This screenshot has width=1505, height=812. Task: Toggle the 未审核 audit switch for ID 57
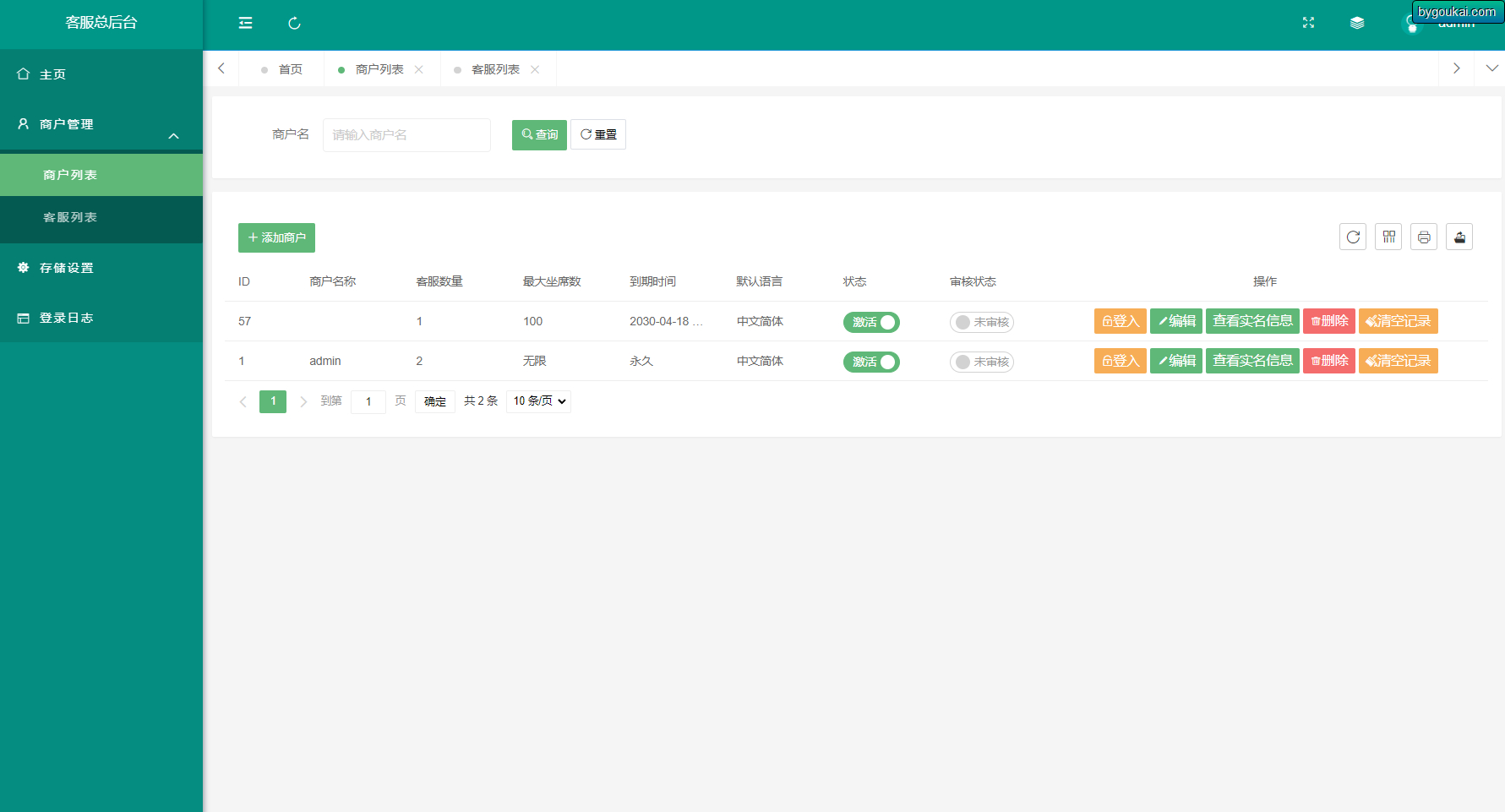(x=981, y=322)
